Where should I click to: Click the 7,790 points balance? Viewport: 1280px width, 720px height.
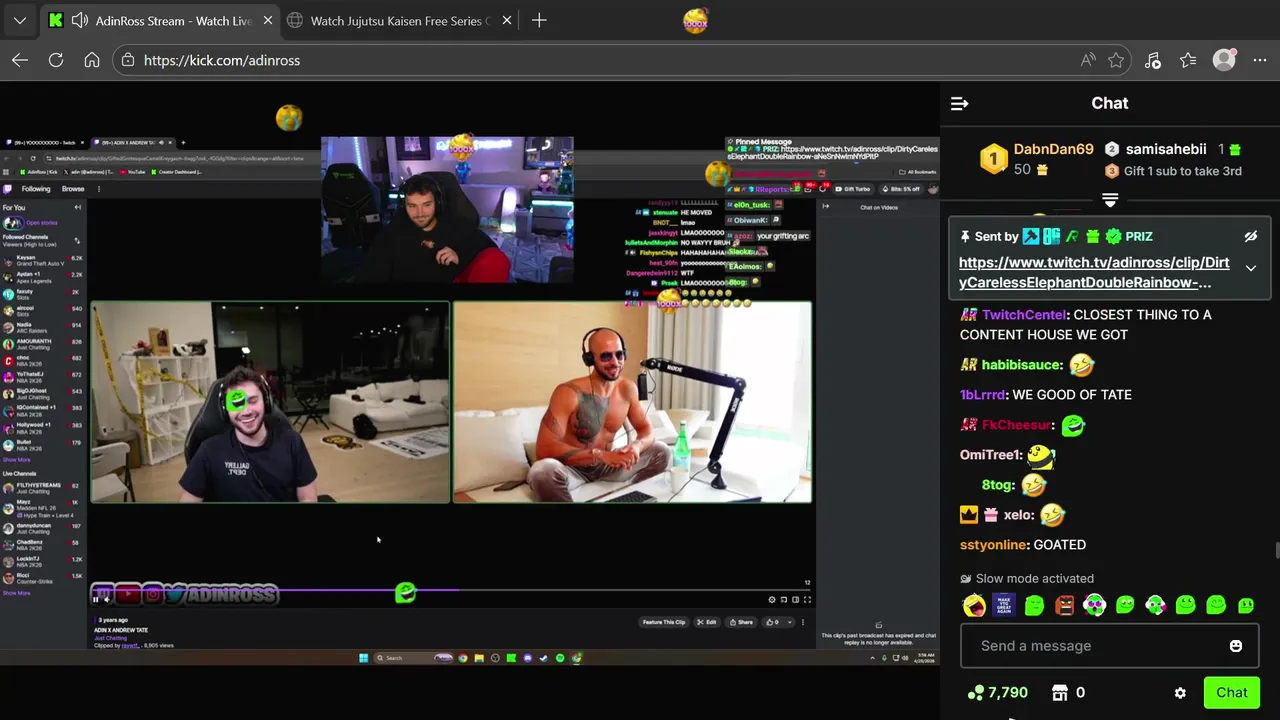[x=1007, y=692]
